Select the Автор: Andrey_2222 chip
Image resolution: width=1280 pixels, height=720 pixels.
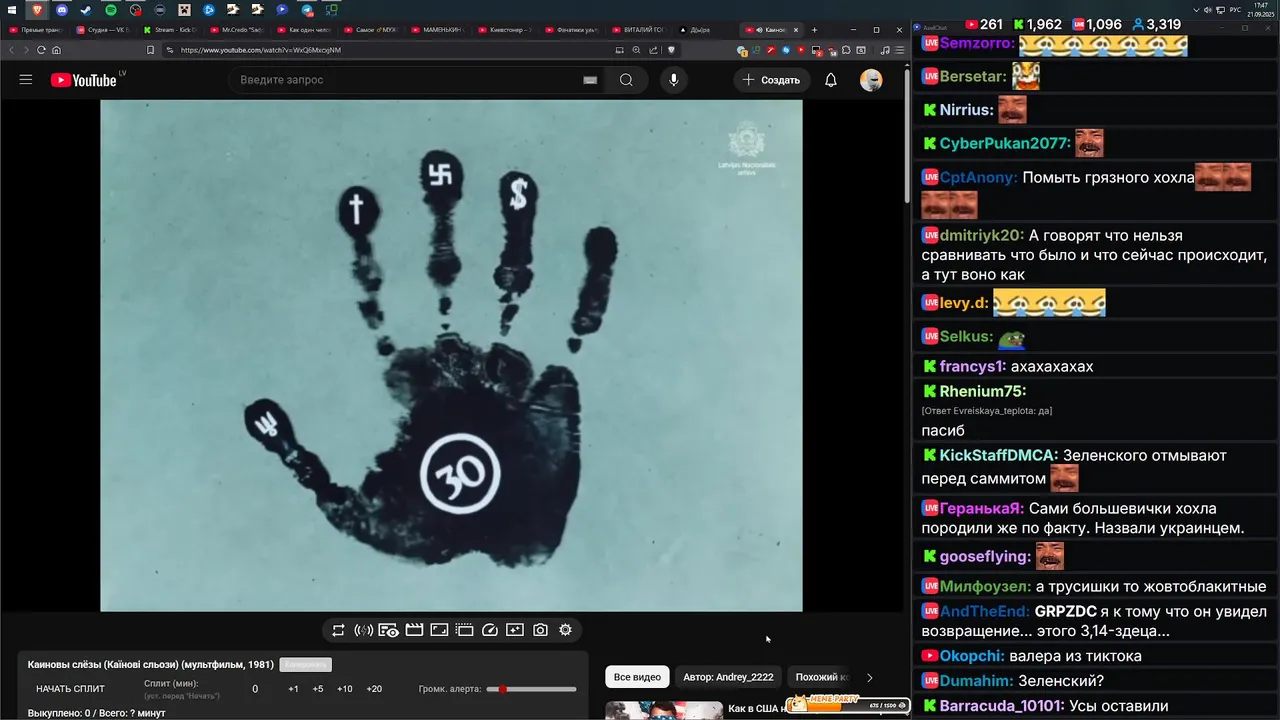tap(728, 677)
